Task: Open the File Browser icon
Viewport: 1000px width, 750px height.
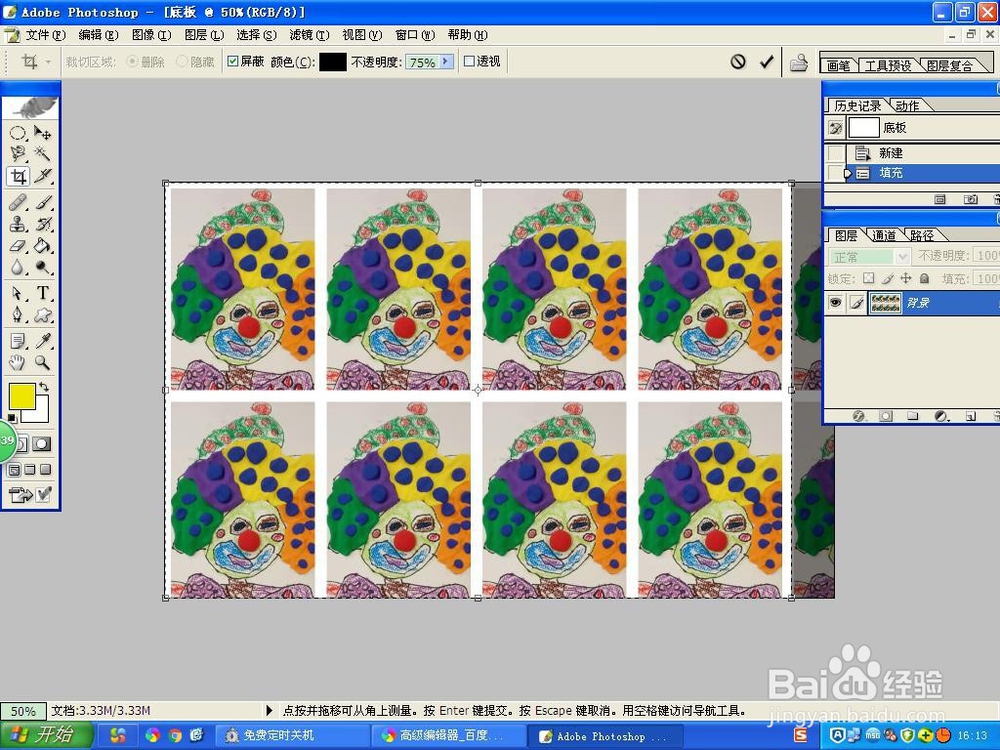Action: click(798, 62)
